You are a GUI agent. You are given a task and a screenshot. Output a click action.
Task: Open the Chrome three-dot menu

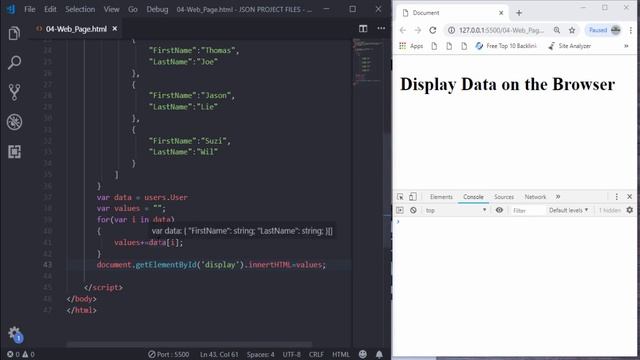(631, 30)
